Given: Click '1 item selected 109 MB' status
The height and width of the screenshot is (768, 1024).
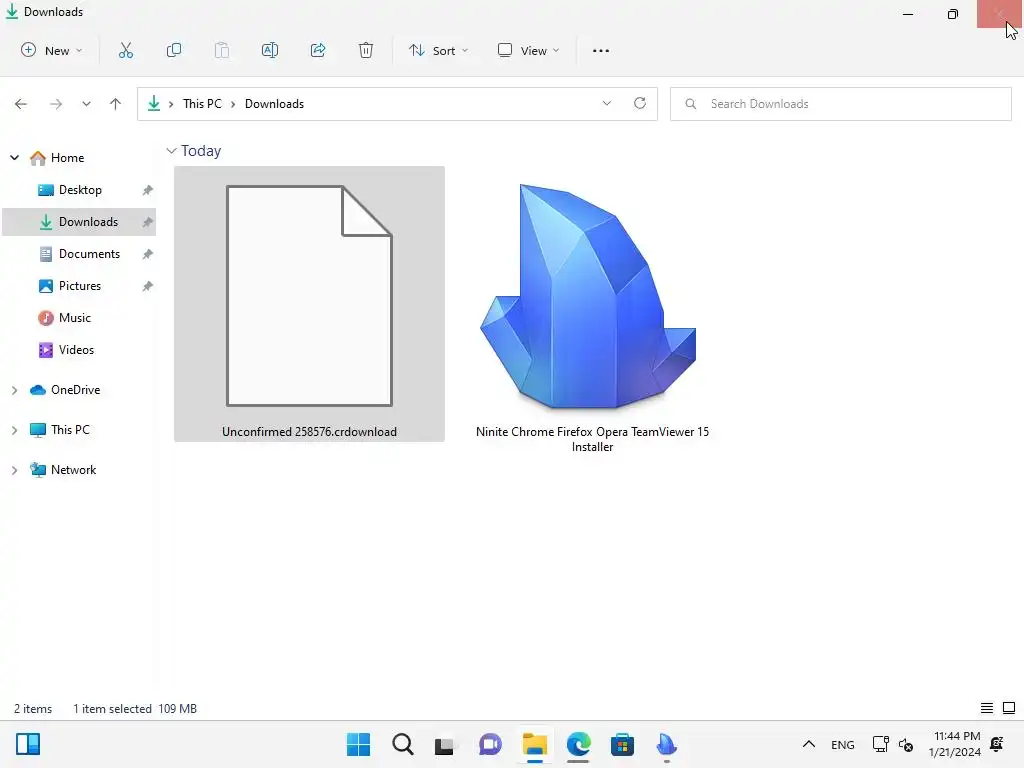Looking at the screenshot, I should pos(135,709).
